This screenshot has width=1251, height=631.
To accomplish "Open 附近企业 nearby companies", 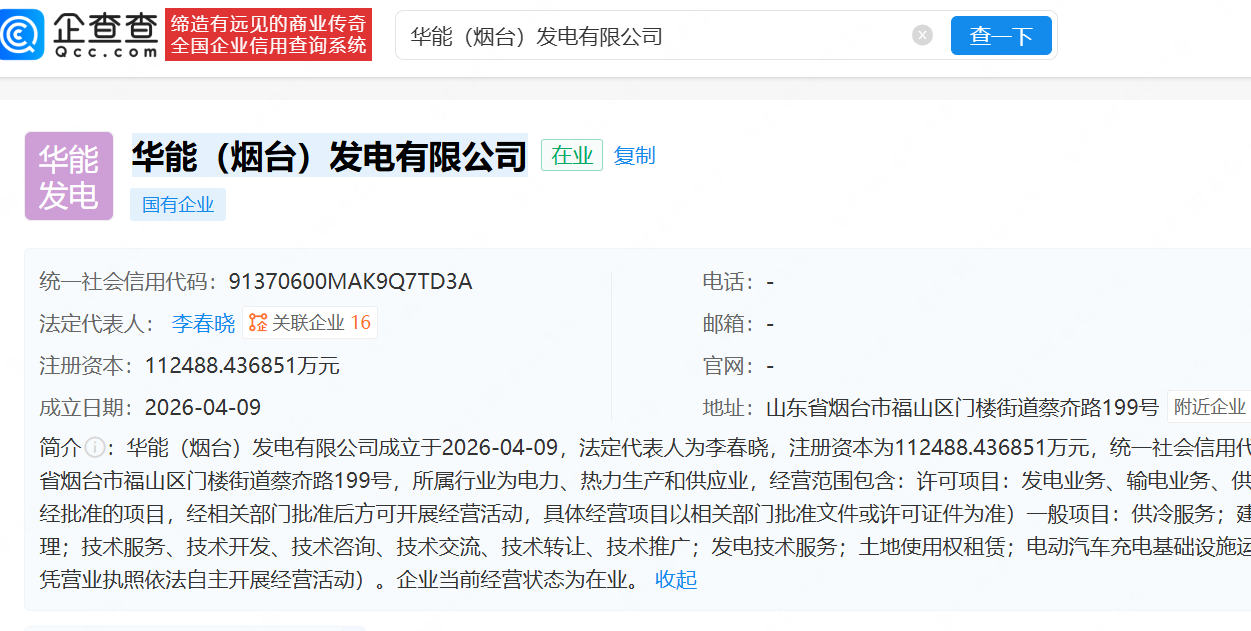I will click(x=1209, y=407).
